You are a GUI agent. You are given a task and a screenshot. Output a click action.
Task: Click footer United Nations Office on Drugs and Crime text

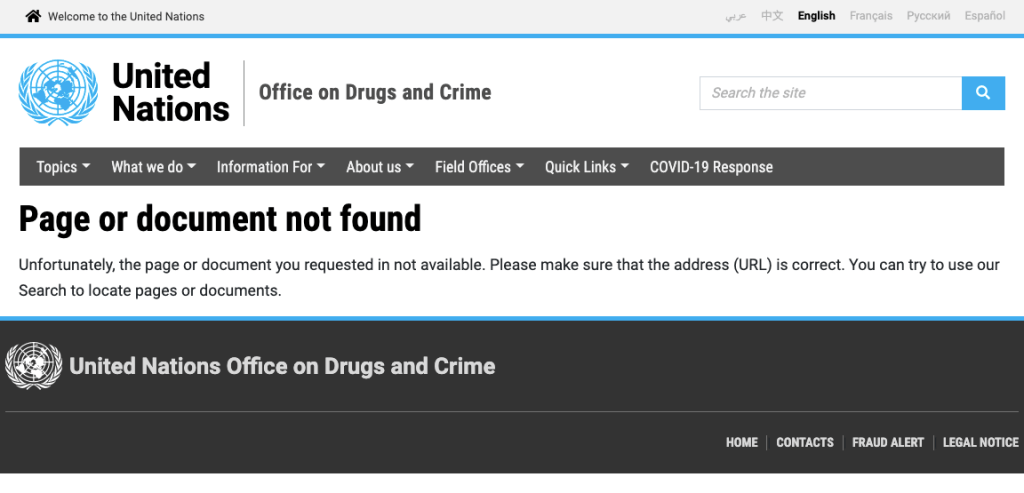(282, 366)
